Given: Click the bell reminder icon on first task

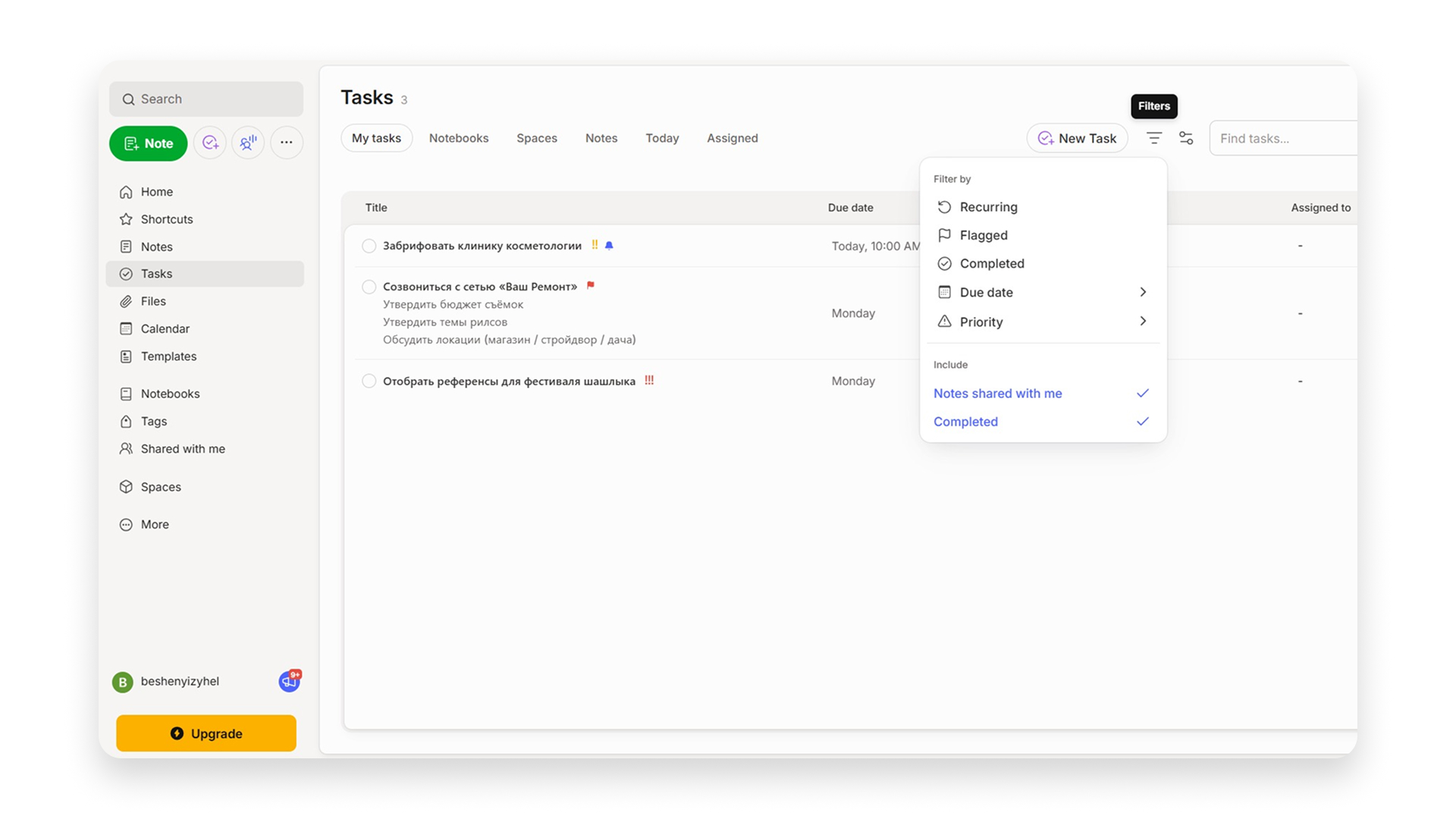Looking at the screenshot, I should pos(609,246).
